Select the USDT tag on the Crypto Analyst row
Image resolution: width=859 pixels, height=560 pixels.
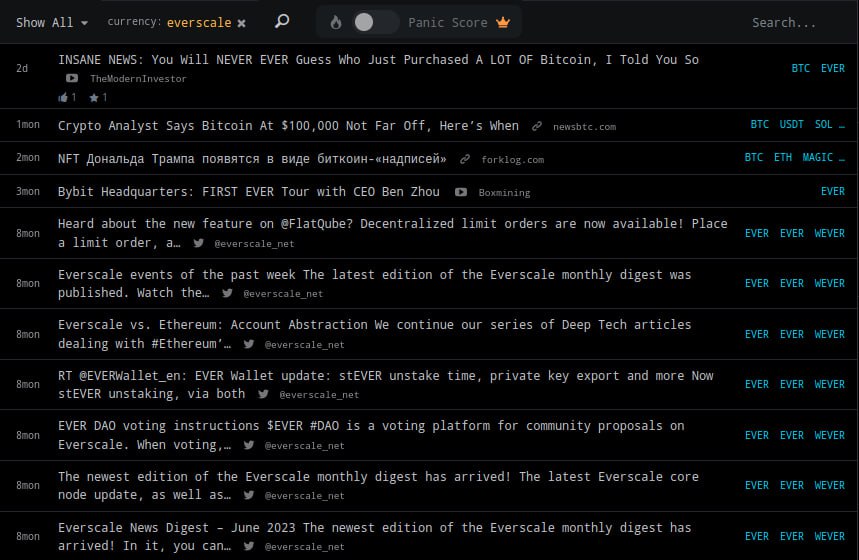[x=791, y=125]
